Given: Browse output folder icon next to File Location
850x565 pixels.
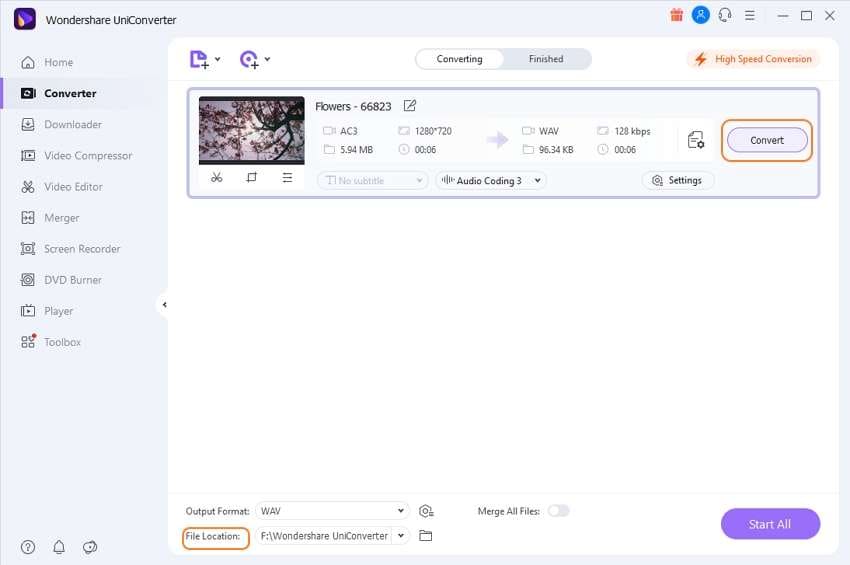Looking at the screenshot, I should pos(426,536).
